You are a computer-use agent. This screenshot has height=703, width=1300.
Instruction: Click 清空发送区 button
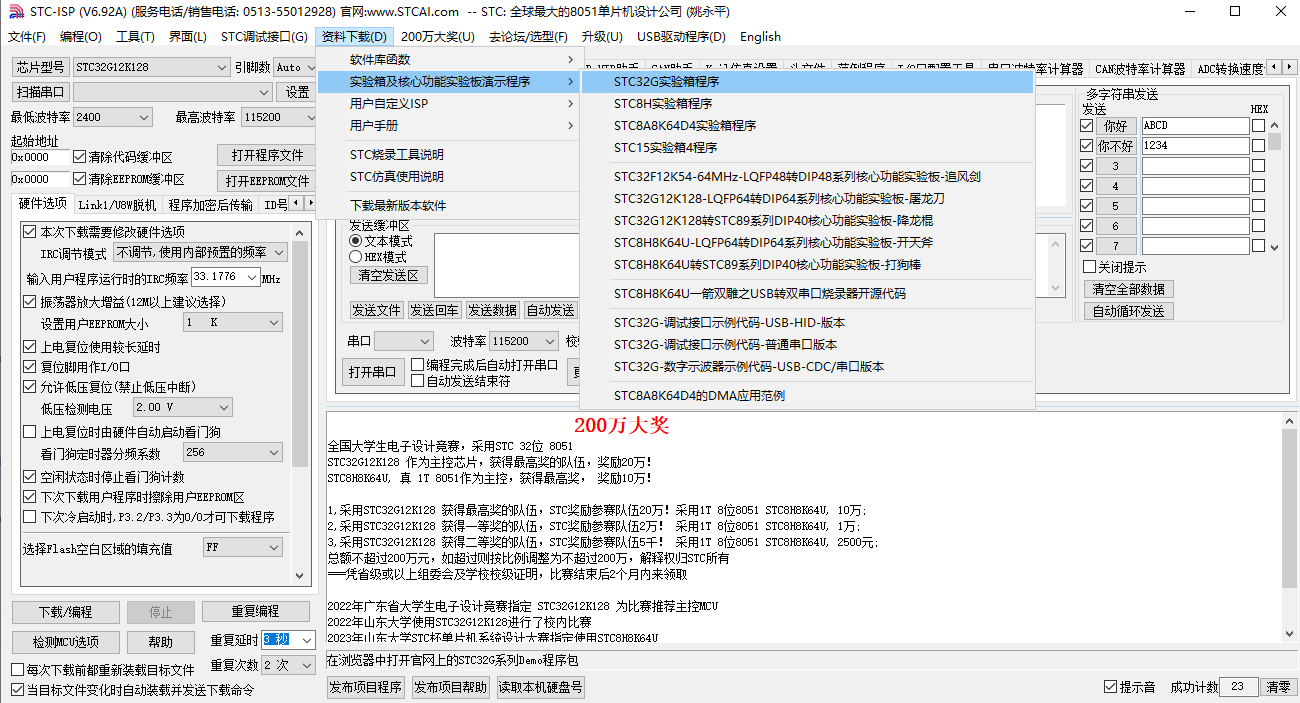point(389,275)
